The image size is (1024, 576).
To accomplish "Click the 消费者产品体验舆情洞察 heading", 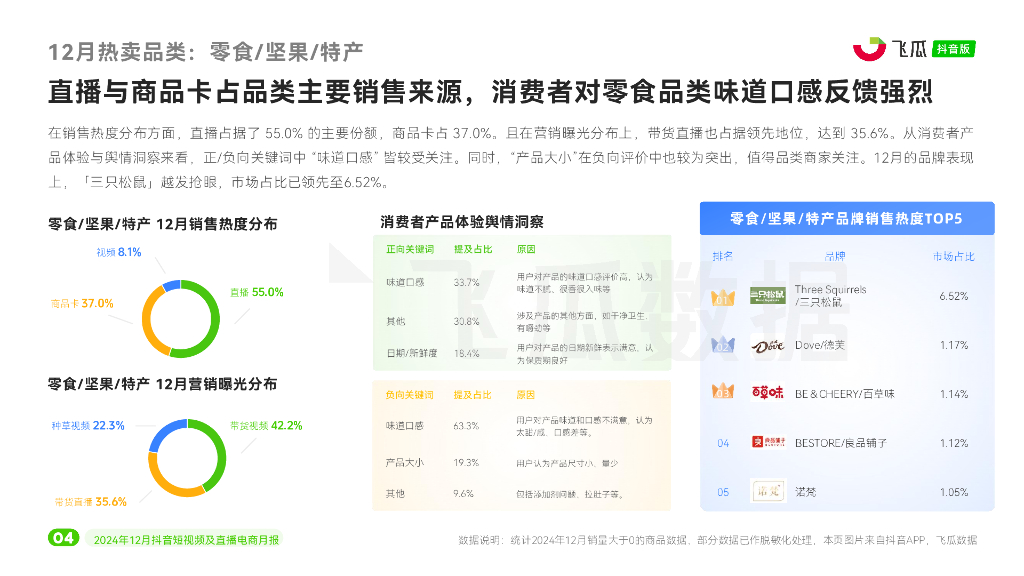I will (x=462, y=222).
